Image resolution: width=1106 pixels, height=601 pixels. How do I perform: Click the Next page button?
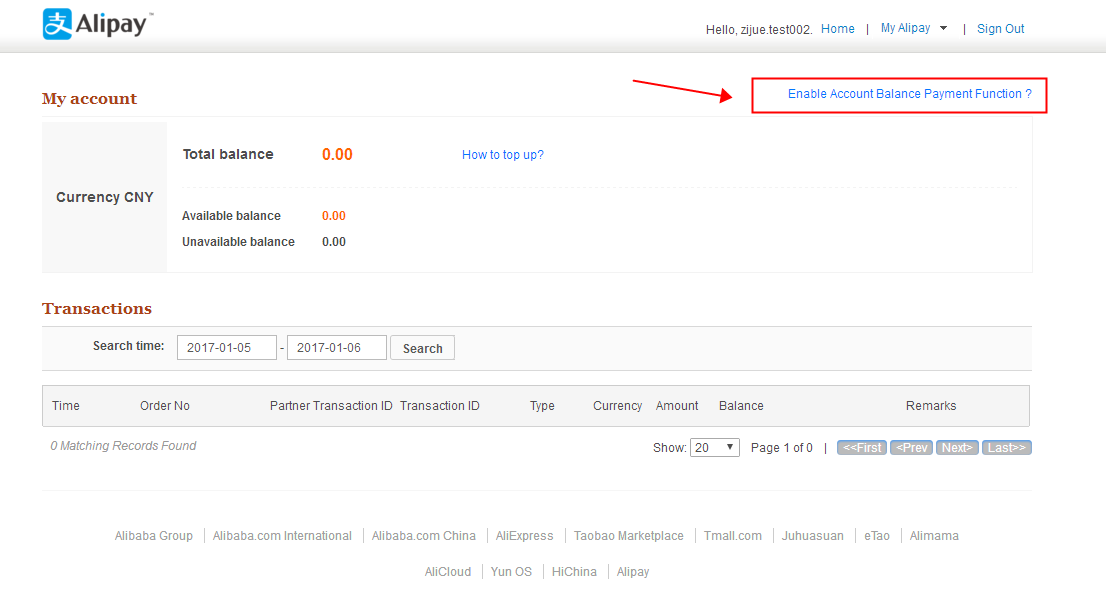pyautogui.click(x=957, y=448)
